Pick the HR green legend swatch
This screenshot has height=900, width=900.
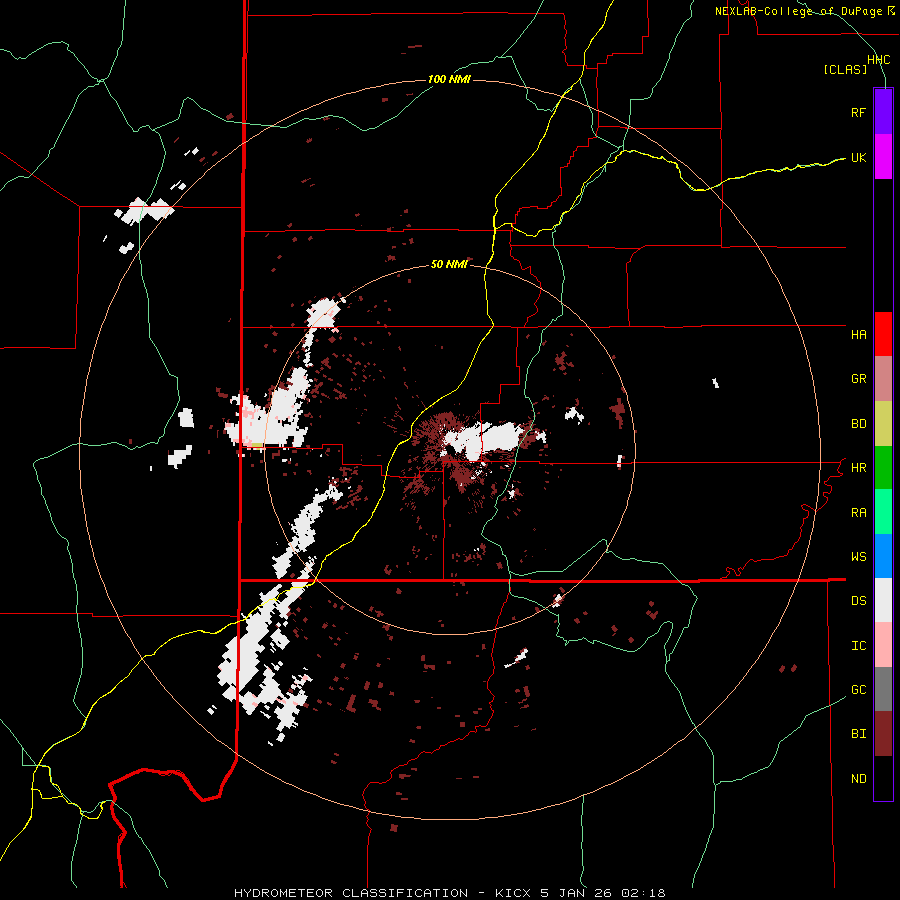click(x=883, y=468)
